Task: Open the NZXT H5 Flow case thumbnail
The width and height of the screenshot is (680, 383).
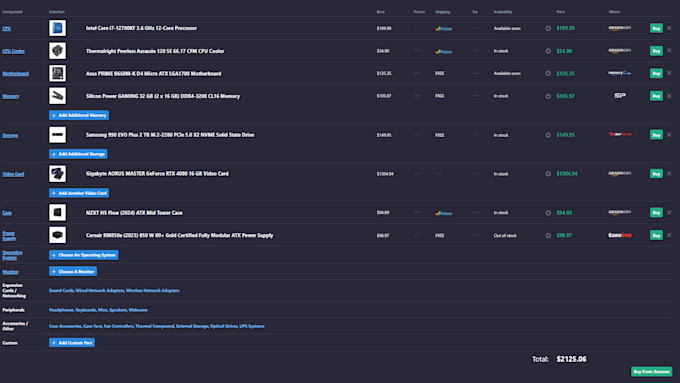Action: [57, 213]
